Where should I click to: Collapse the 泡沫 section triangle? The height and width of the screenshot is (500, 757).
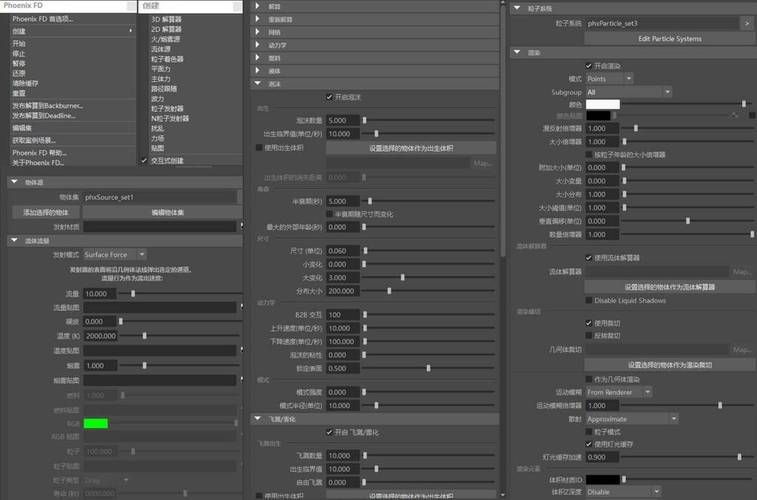[x=260, y=84]
